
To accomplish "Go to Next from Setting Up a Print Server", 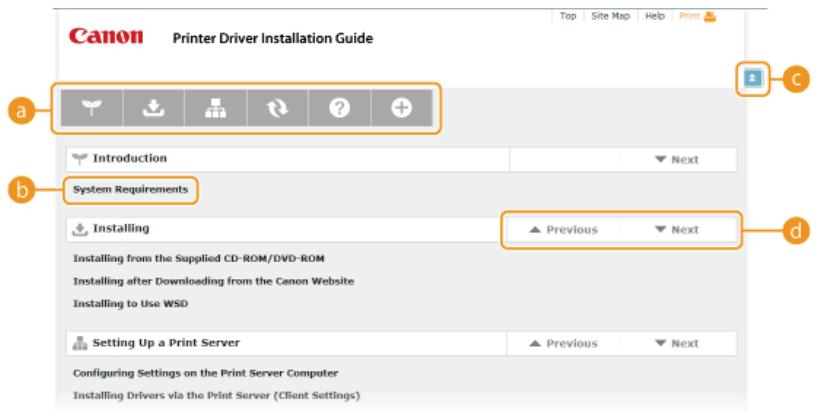I will point(677,343).
